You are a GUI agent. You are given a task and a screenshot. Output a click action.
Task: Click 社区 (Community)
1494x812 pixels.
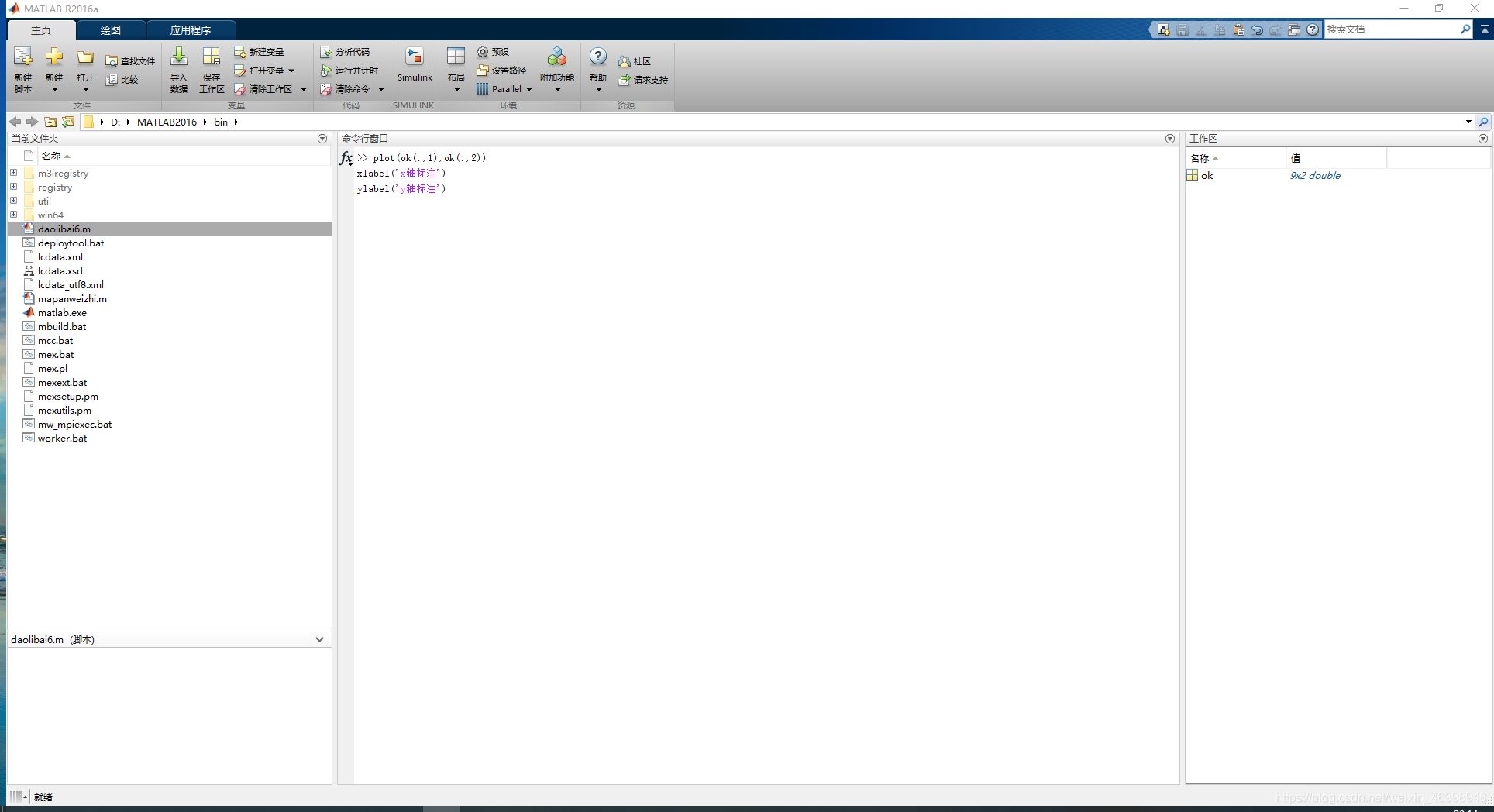coord(635,61)
